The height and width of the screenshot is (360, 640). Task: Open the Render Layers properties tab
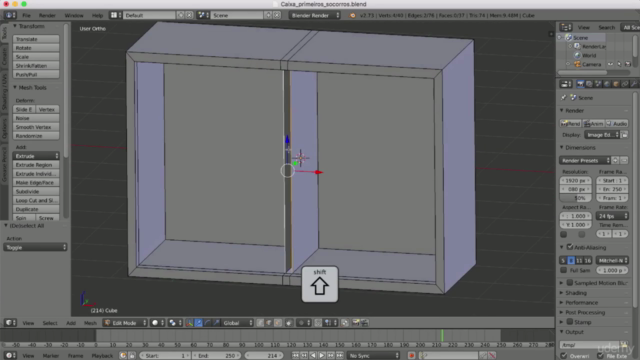(589, 84)
